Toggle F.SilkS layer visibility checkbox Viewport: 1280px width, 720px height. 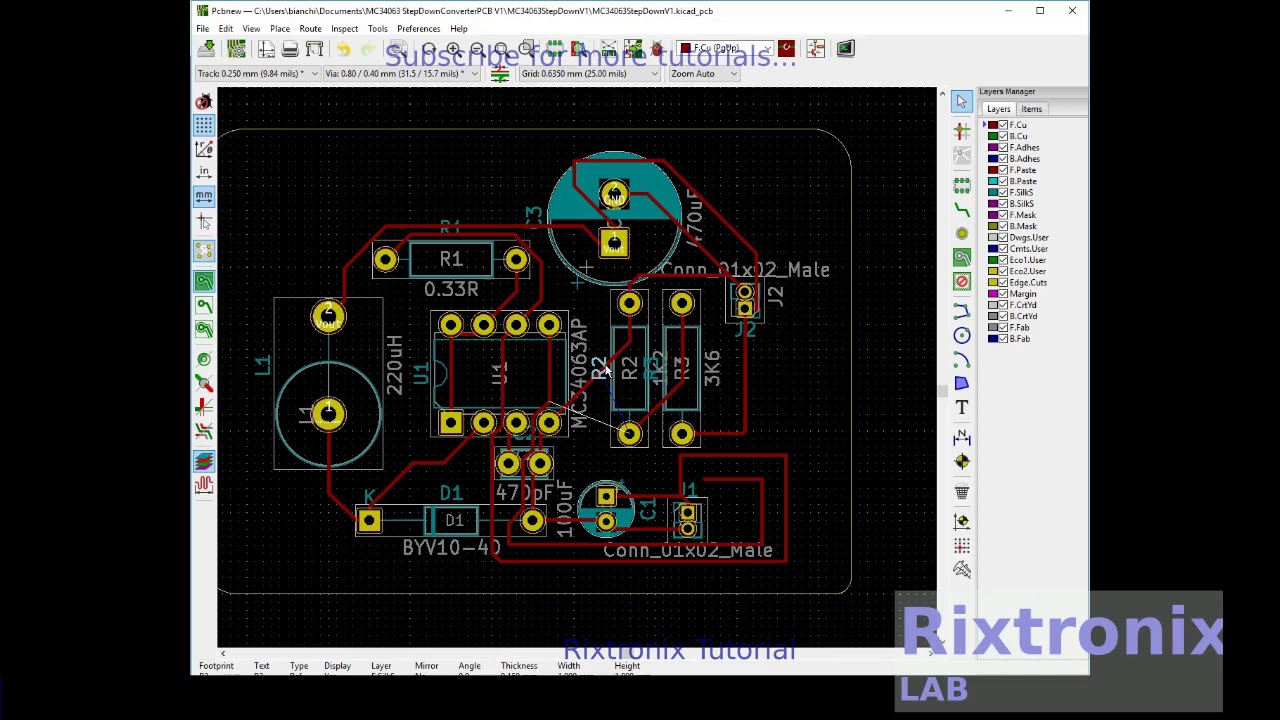[x=1003, y=193]
